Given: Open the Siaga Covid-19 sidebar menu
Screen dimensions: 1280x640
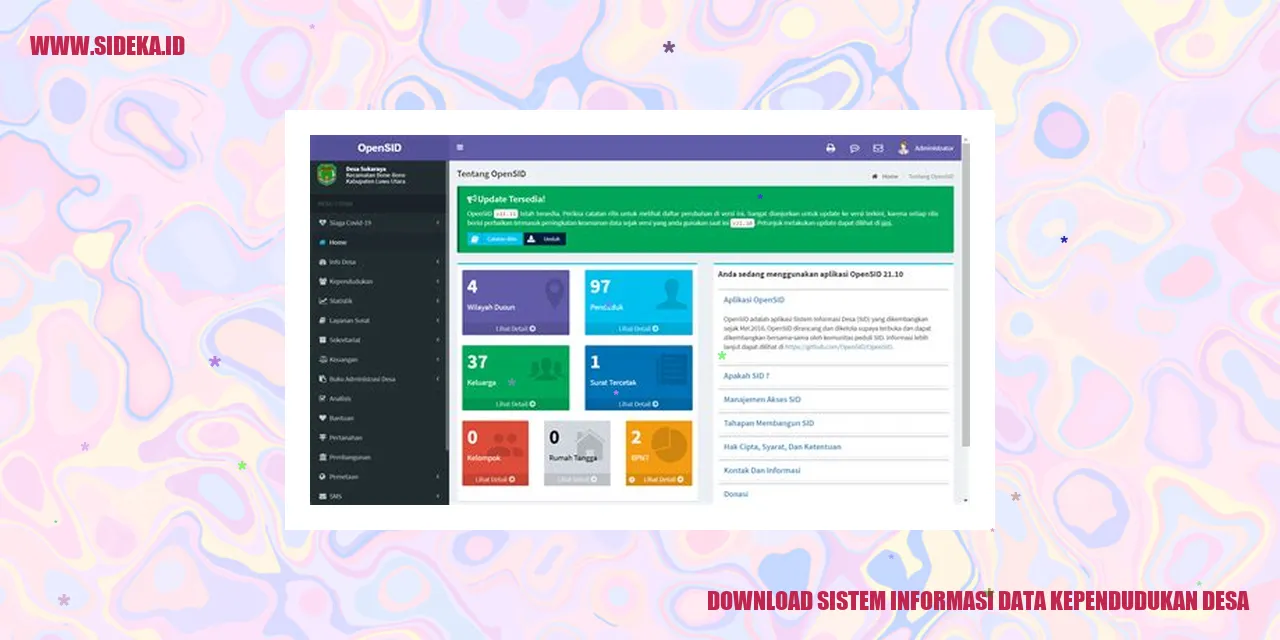Looking at the screenshot, I should point(379,223).
